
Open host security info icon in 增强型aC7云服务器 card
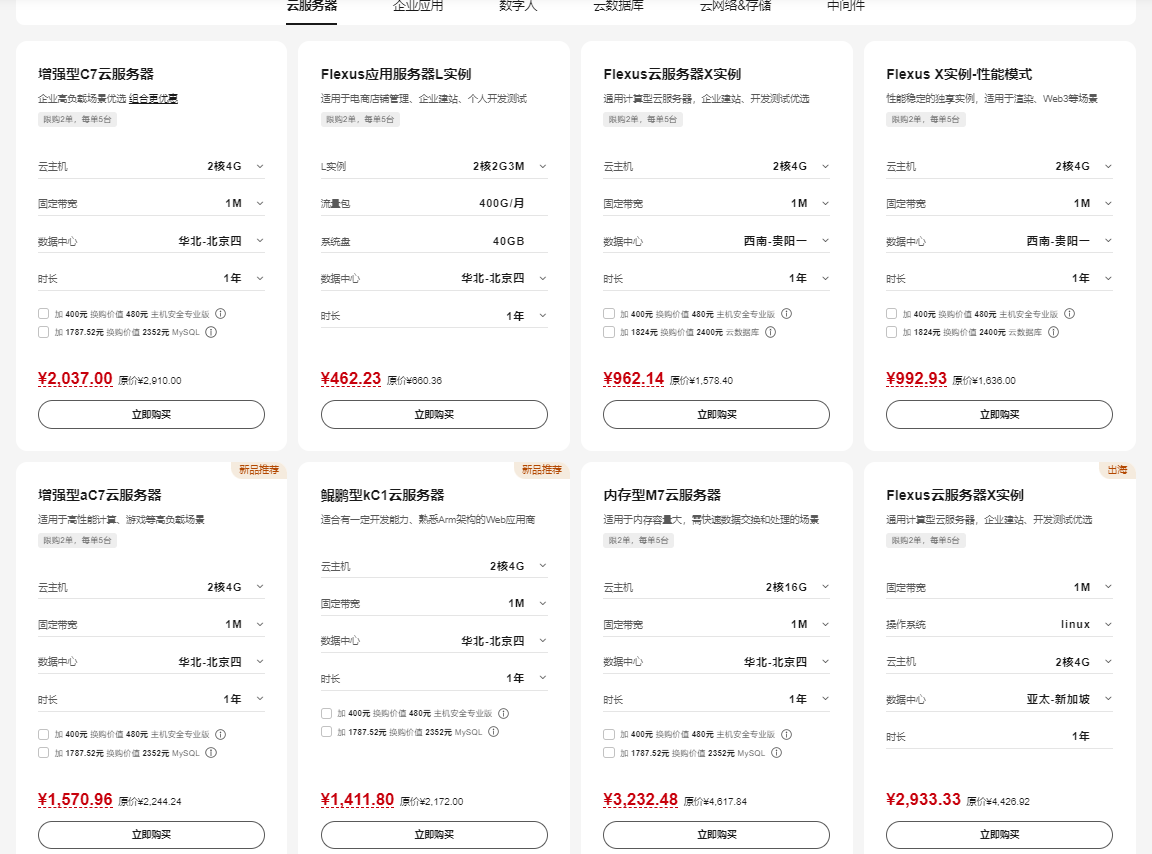tap(220, 734)
